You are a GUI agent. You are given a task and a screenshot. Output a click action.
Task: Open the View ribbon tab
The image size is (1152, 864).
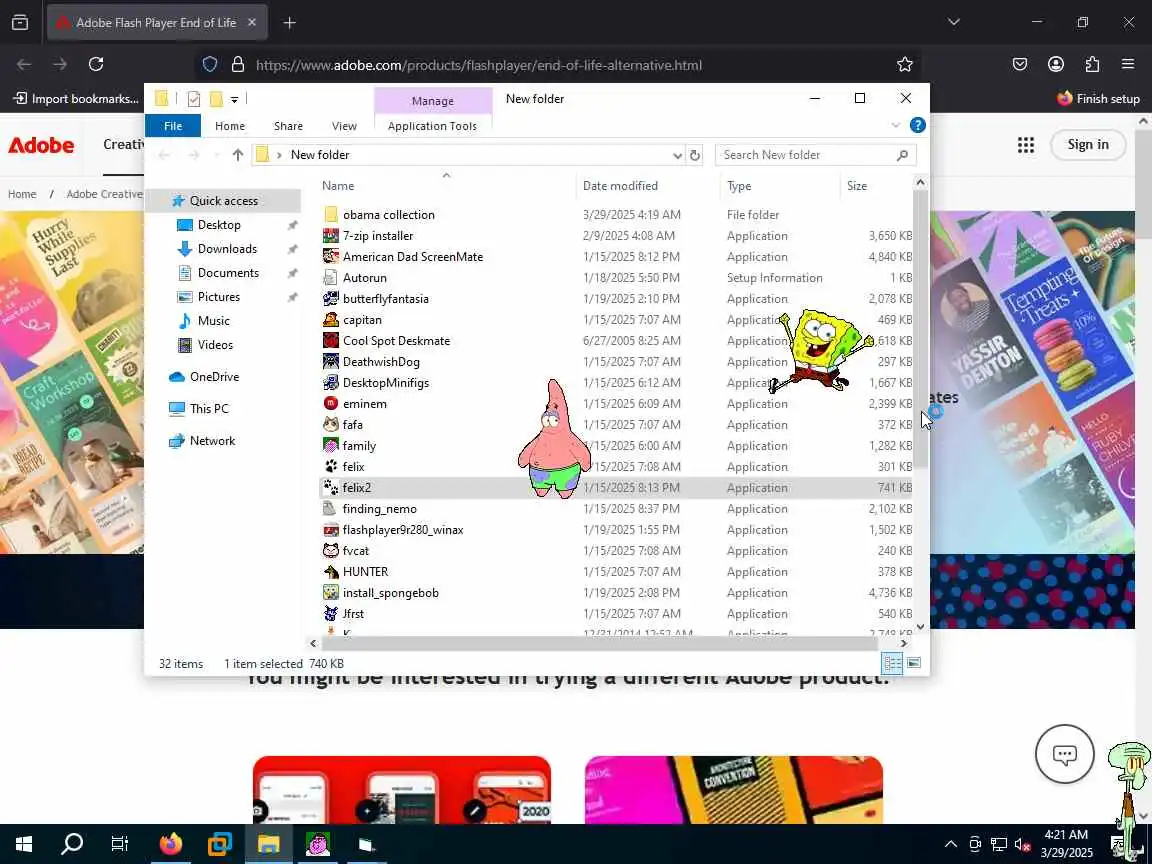pos(344,126)
